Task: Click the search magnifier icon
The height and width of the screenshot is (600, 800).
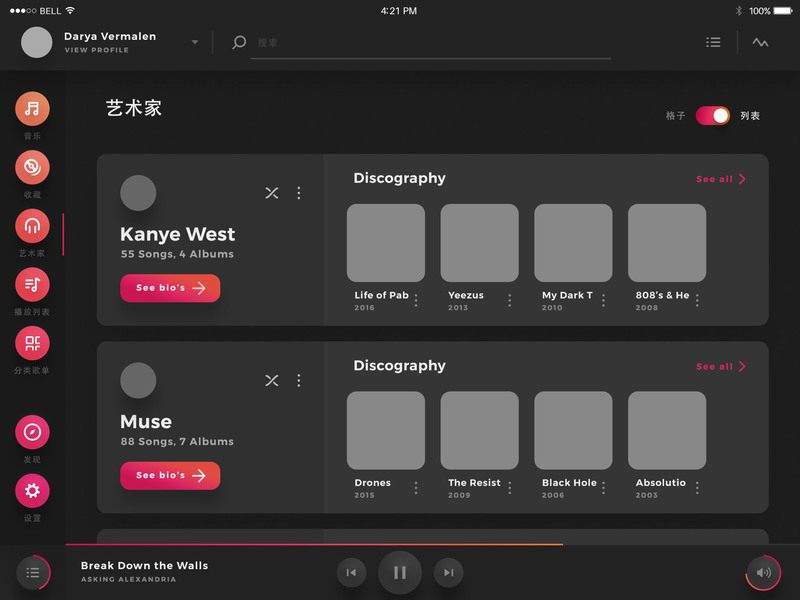Action: click(x=239, y=42)
